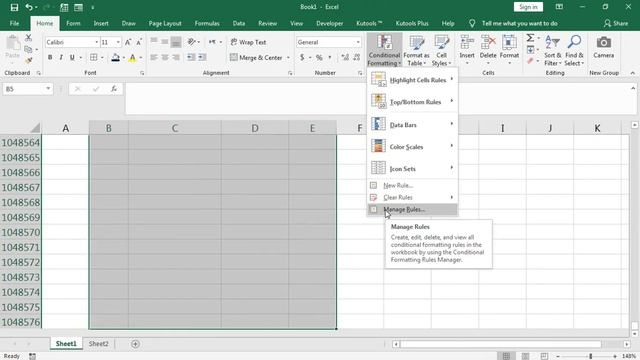Image resolution: width=640 pixels, height=360 pixels.
Task: Click the Decrease Decimal icon
Action: (357, 58)
